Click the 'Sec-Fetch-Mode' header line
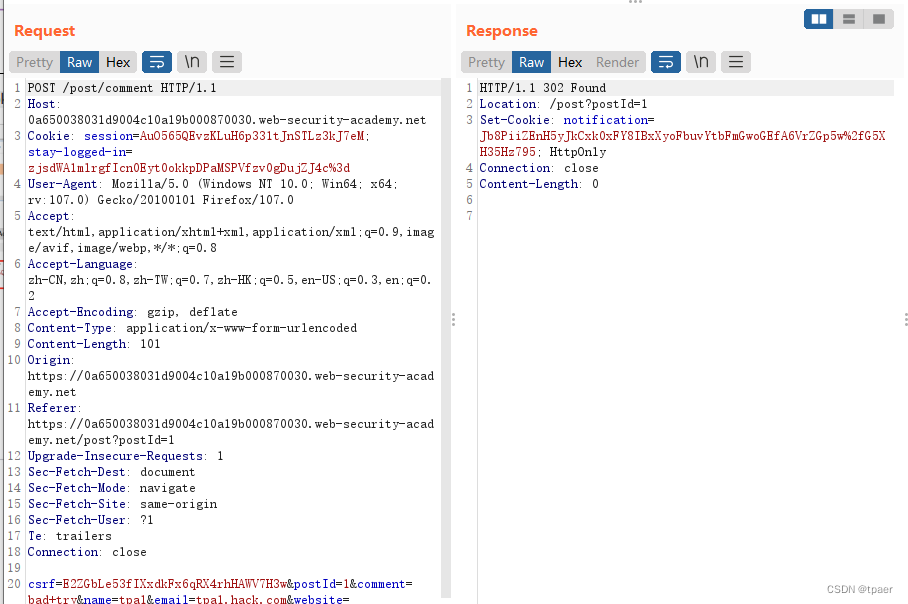This screenshot has height=604, width=908. 112,488
